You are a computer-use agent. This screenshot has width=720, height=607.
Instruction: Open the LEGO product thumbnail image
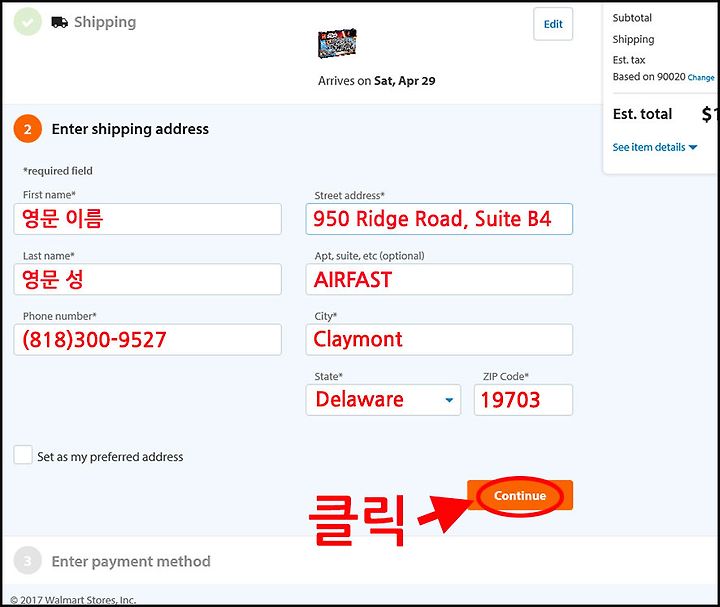337,44
